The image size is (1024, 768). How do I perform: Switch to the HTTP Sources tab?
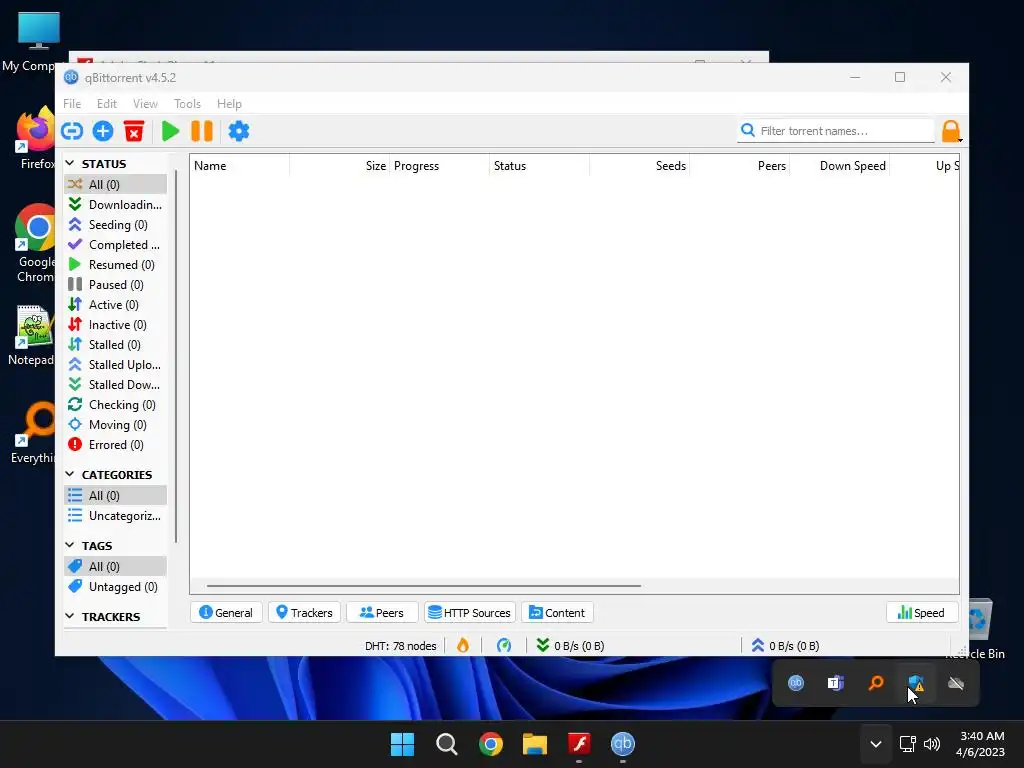pos(470,613)
